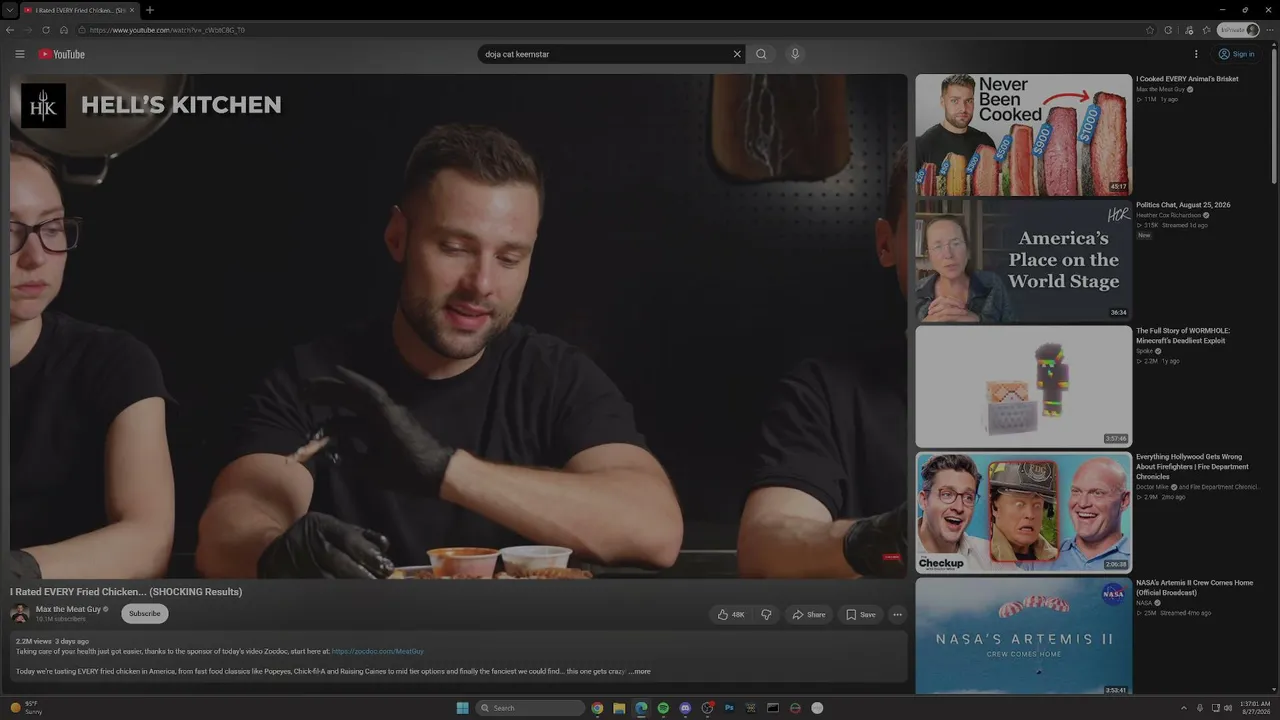Like the video with 48K likes

731,614
